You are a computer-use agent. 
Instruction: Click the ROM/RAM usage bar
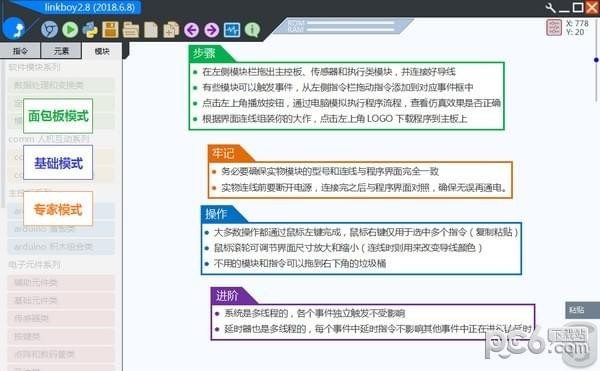coord(342,26)
